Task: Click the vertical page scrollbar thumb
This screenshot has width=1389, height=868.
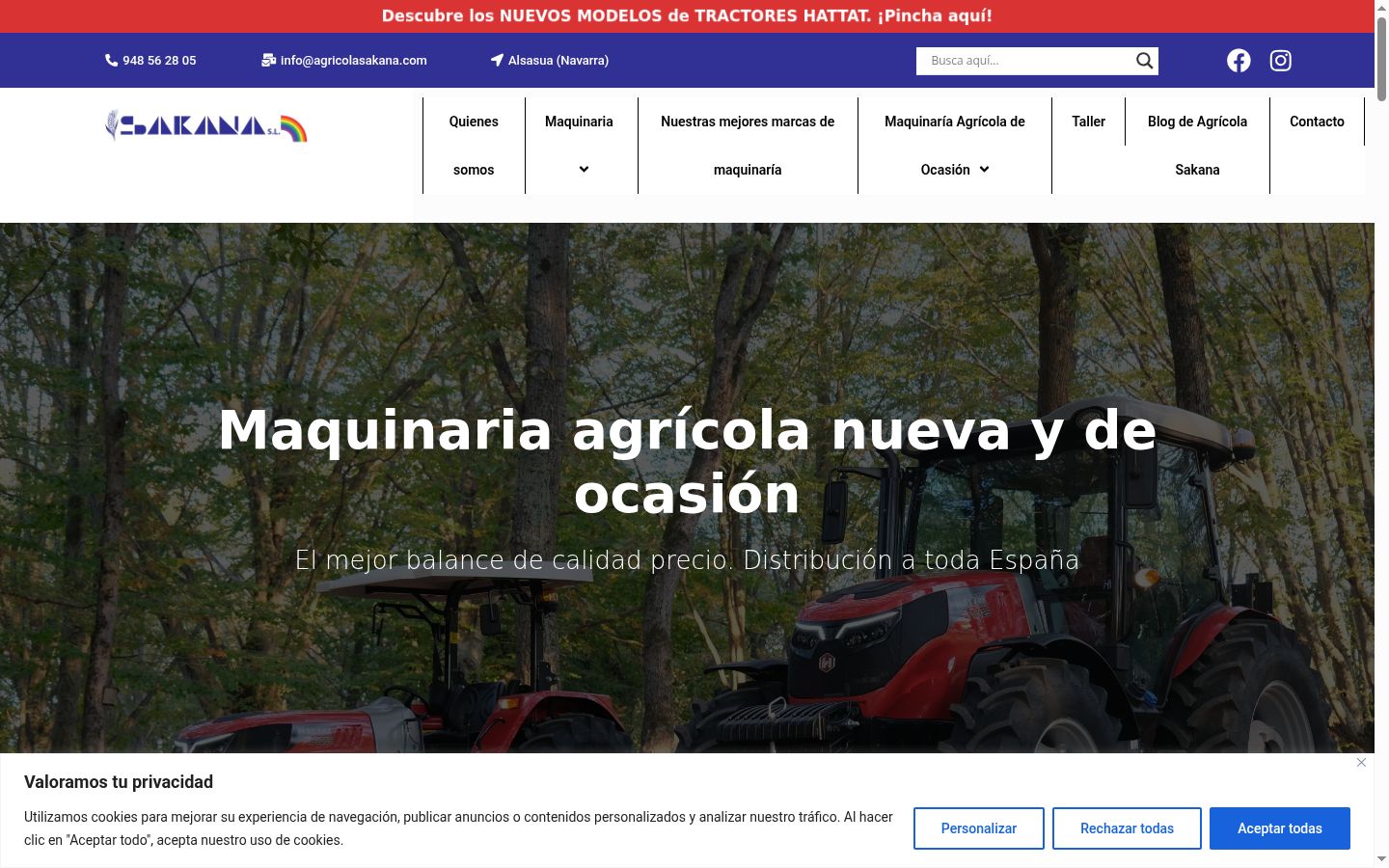Action: (1381, 58)
